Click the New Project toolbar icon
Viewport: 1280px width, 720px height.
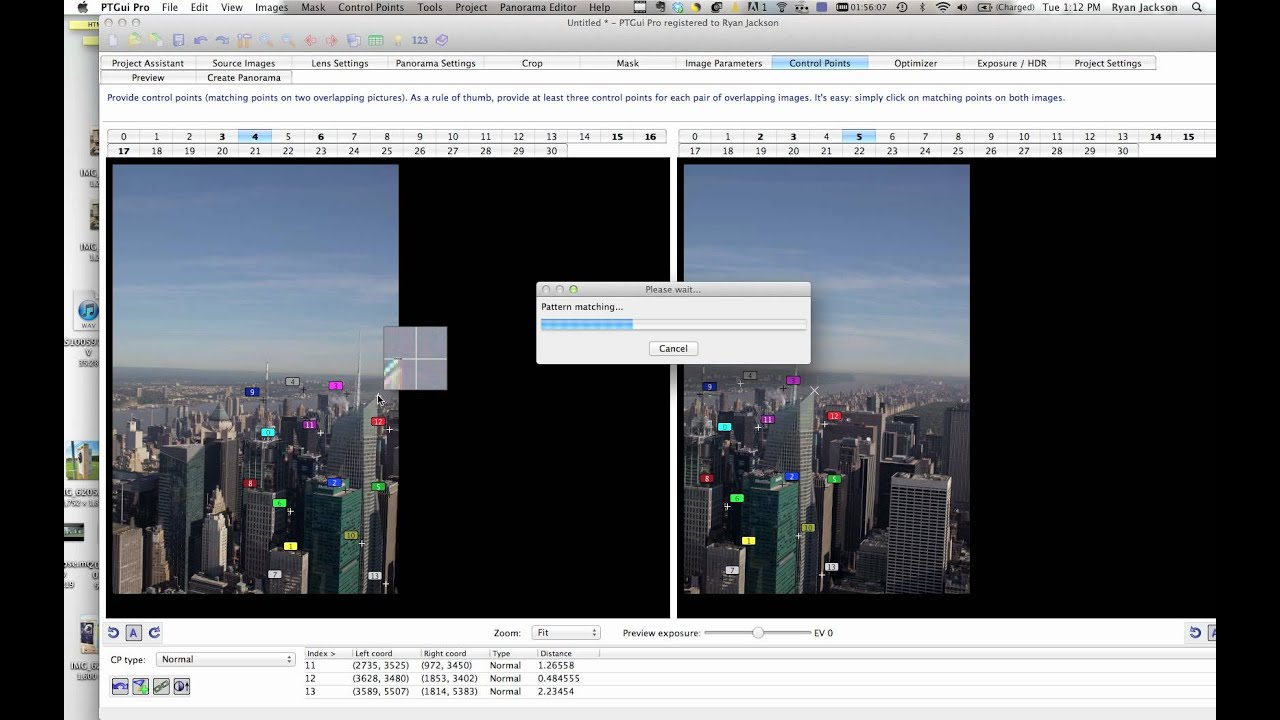click(113, 40)
